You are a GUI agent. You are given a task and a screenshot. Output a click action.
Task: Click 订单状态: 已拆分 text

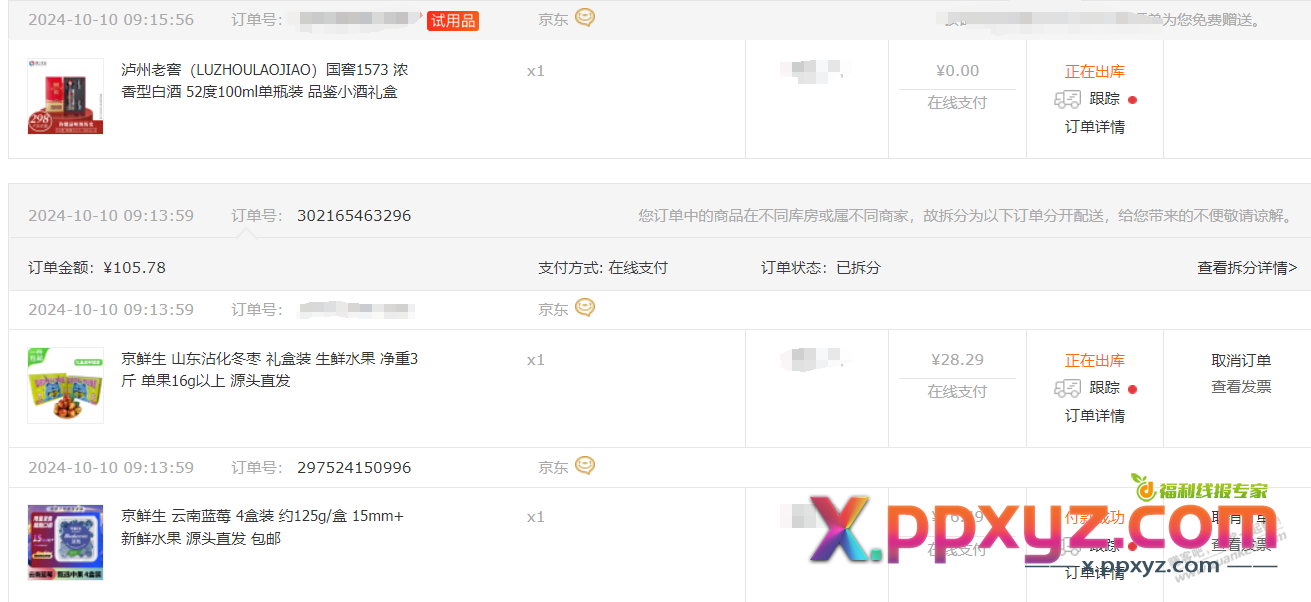[821, 268]
